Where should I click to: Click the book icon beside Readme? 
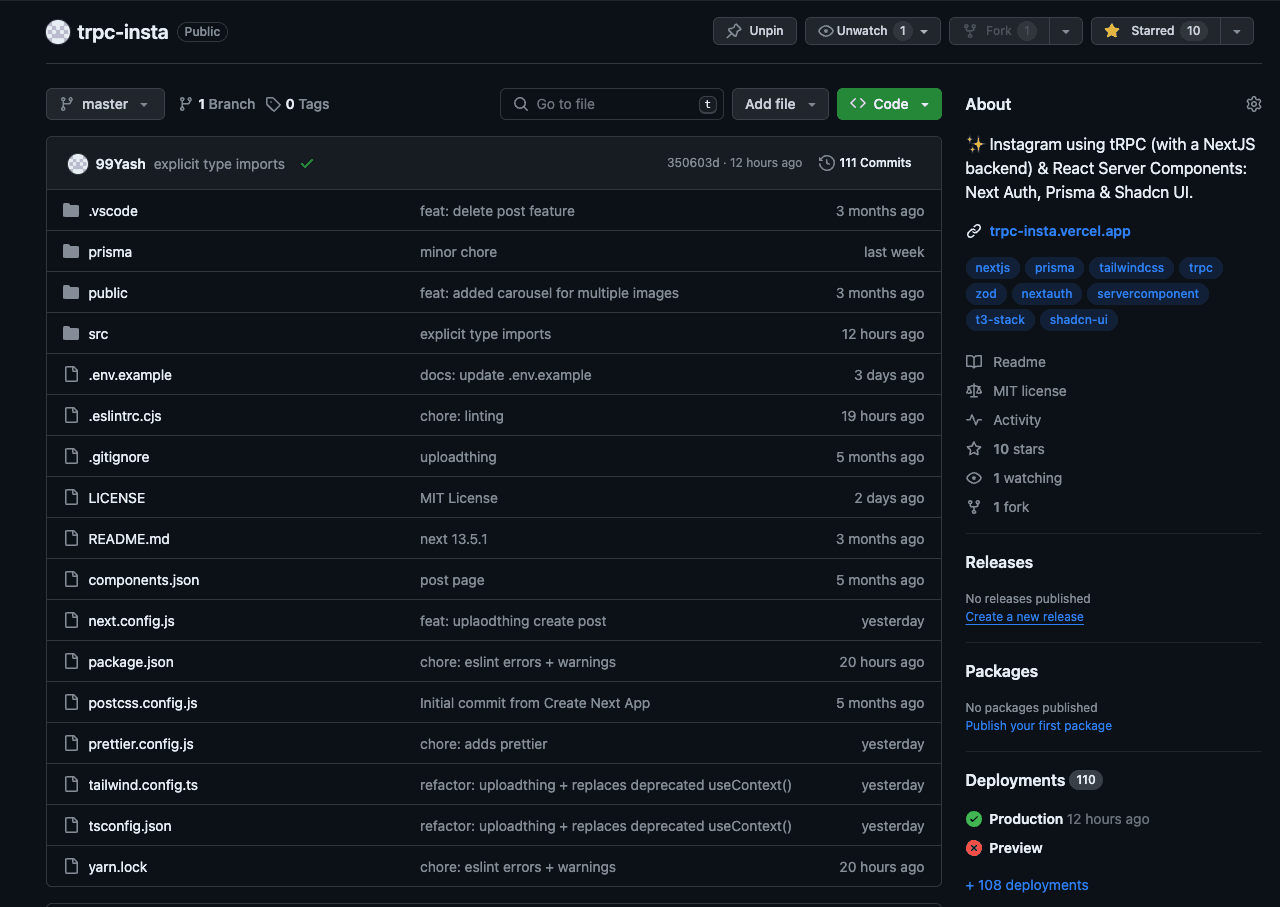pos(974,362)
